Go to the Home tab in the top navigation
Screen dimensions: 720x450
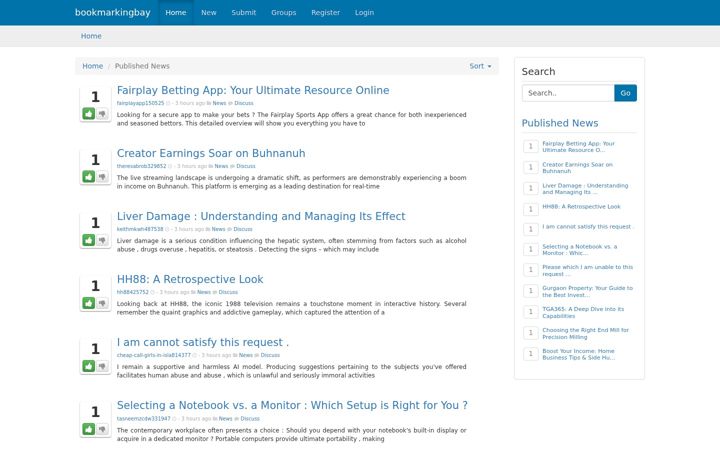[x=176, y=12]
